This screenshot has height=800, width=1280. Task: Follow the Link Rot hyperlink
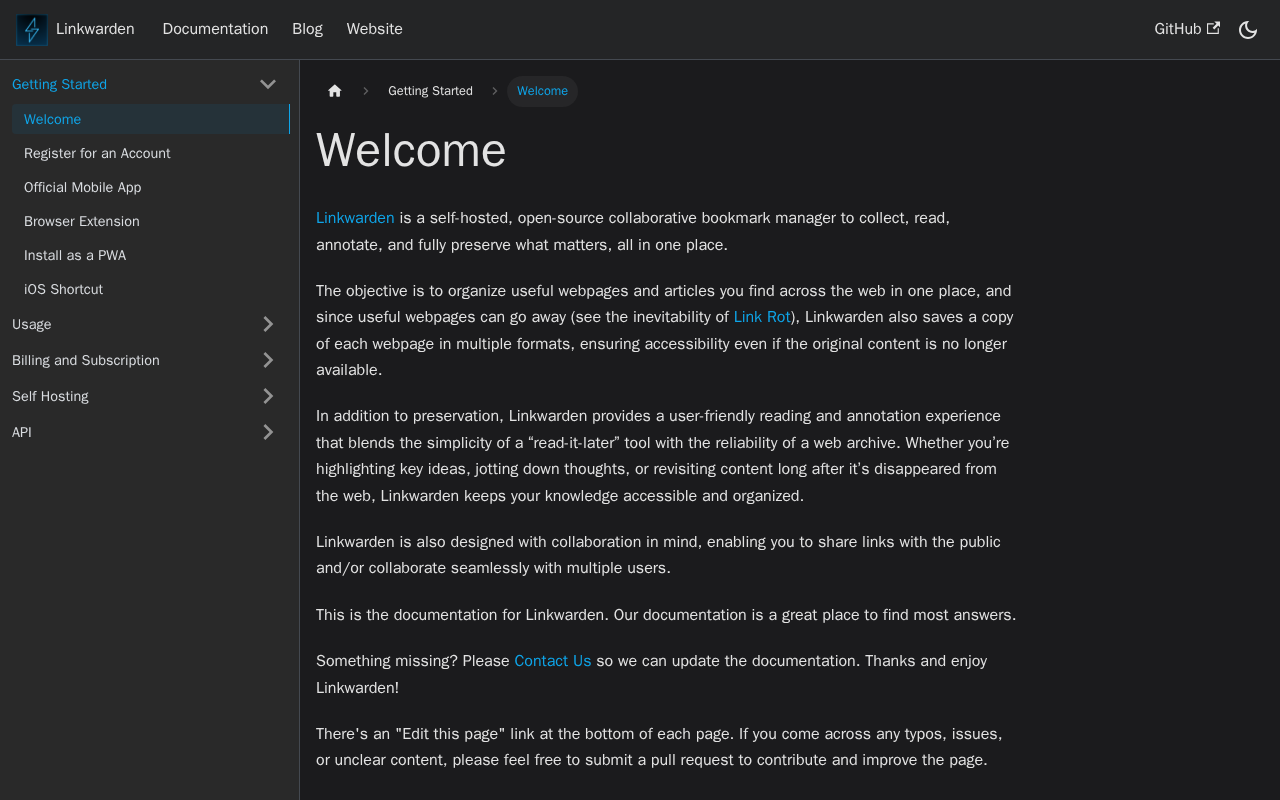[x=762, y=317]
